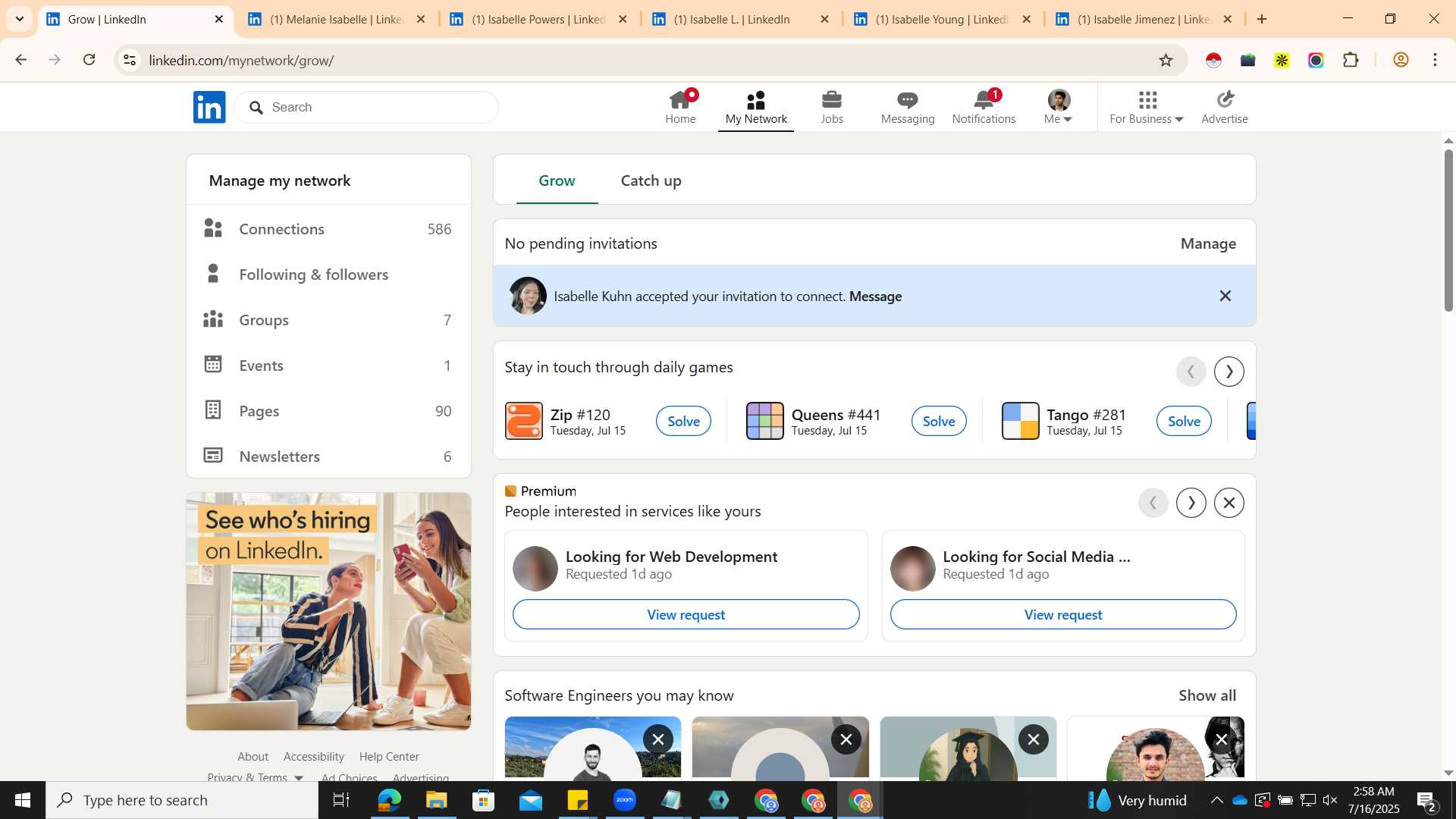
Task: Open a new browser tab
Action: [1262, 19]
